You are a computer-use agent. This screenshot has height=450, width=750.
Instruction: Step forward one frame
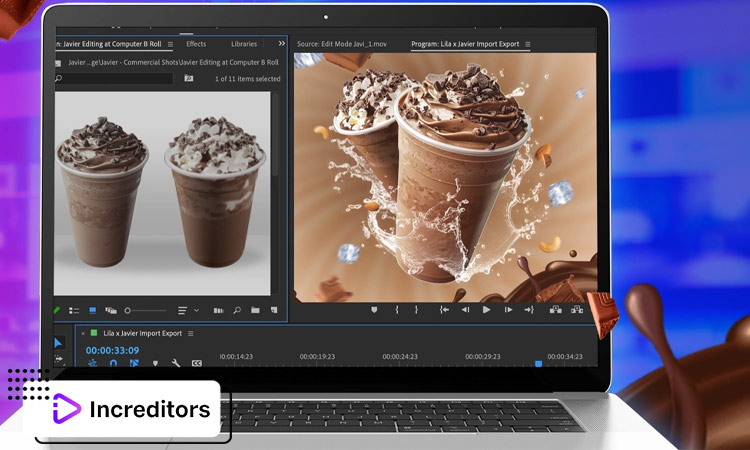point(508,310)
